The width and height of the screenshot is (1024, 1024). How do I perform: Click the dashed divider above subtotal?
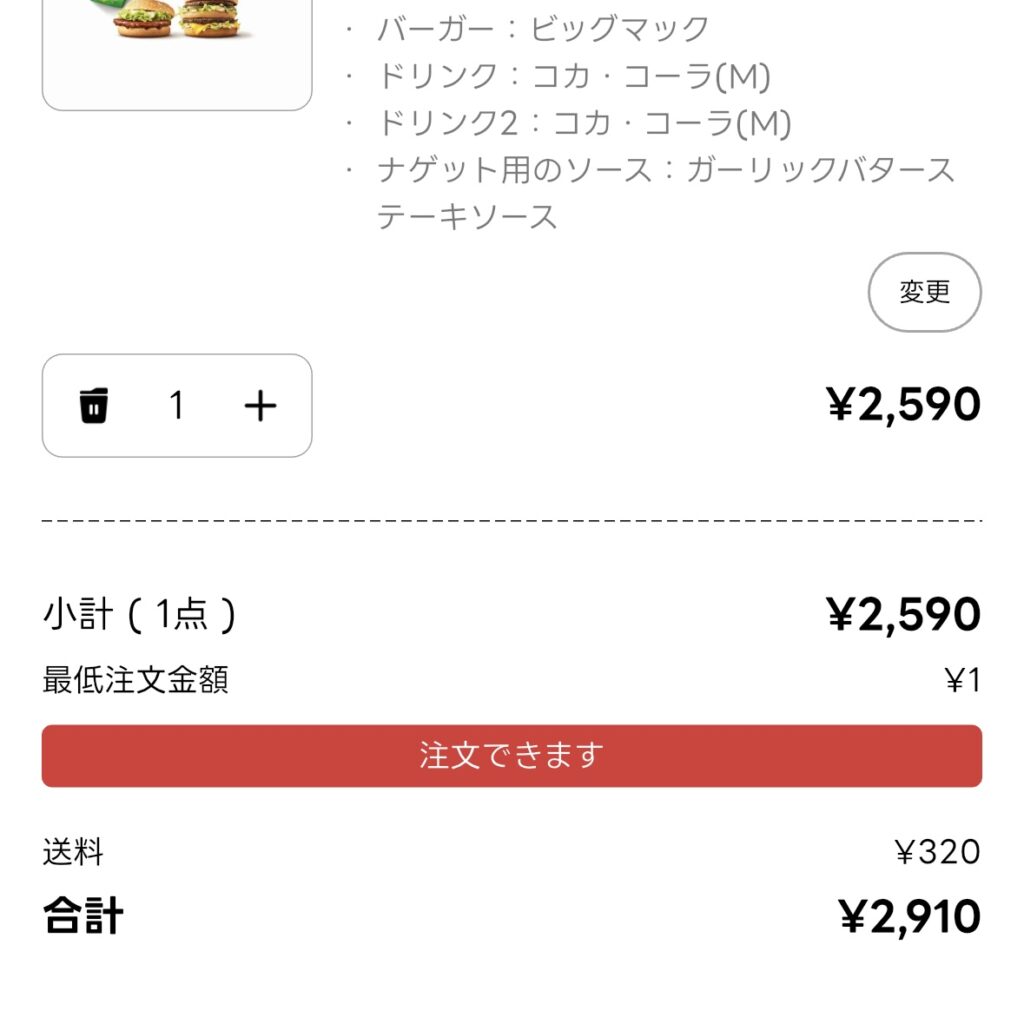511,521
